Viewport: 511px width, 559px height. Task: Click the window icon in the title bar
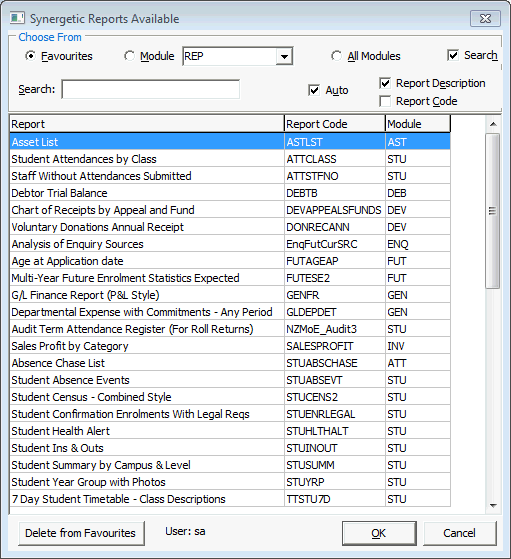coord(17,18)
